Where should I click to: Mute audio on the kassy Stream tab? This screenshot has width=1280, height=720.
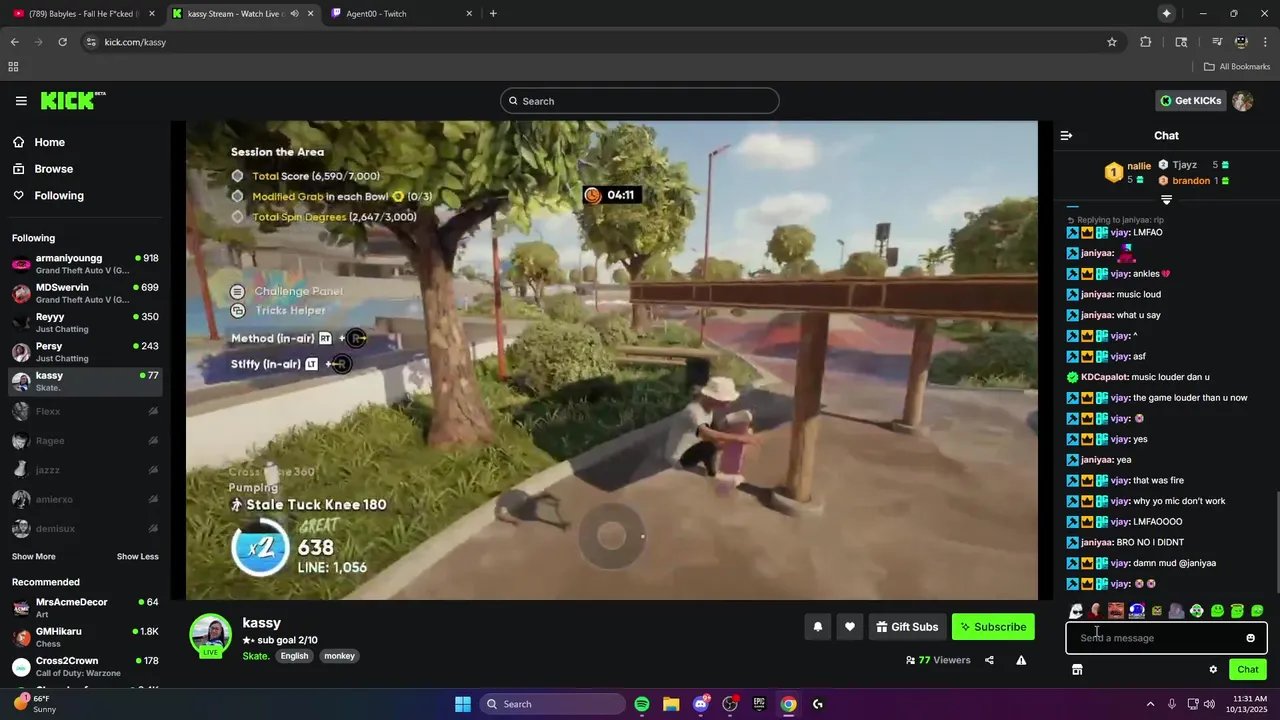point(294,13)
